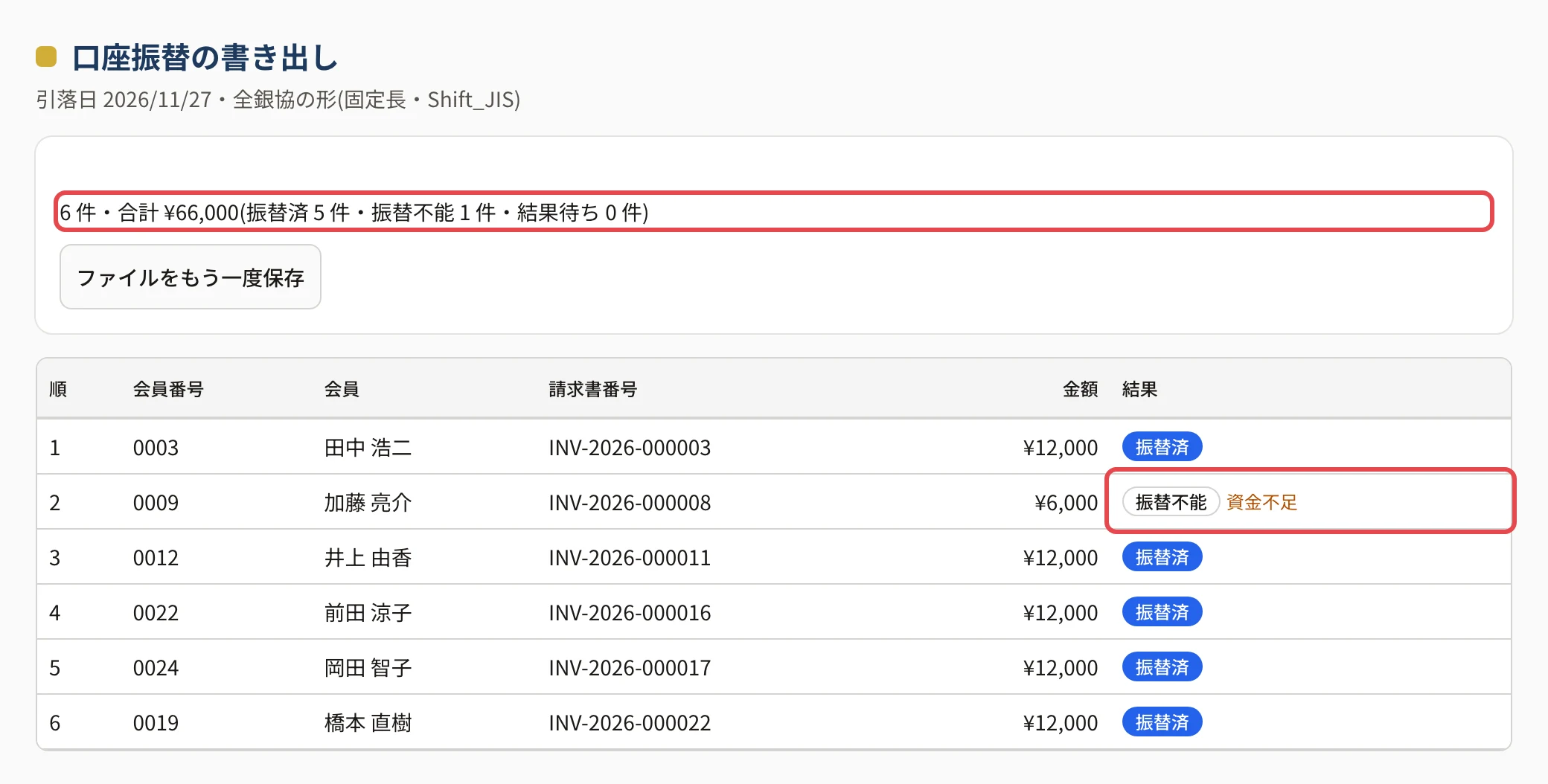Screen dimensions: 1548x784
Task: Click the ¥6,000 amount cell
Action: coord(1066,503)
